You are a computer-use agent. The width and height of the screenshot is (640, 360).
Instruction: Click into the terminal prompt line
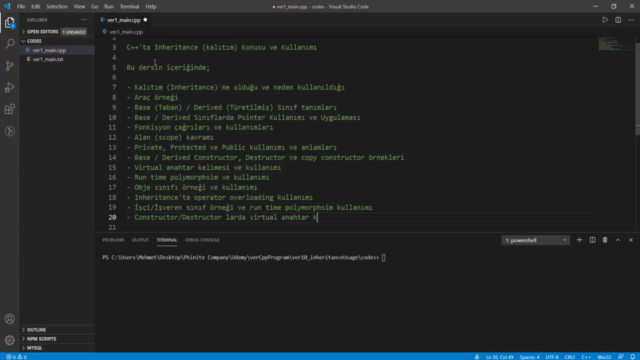(244, 258)
